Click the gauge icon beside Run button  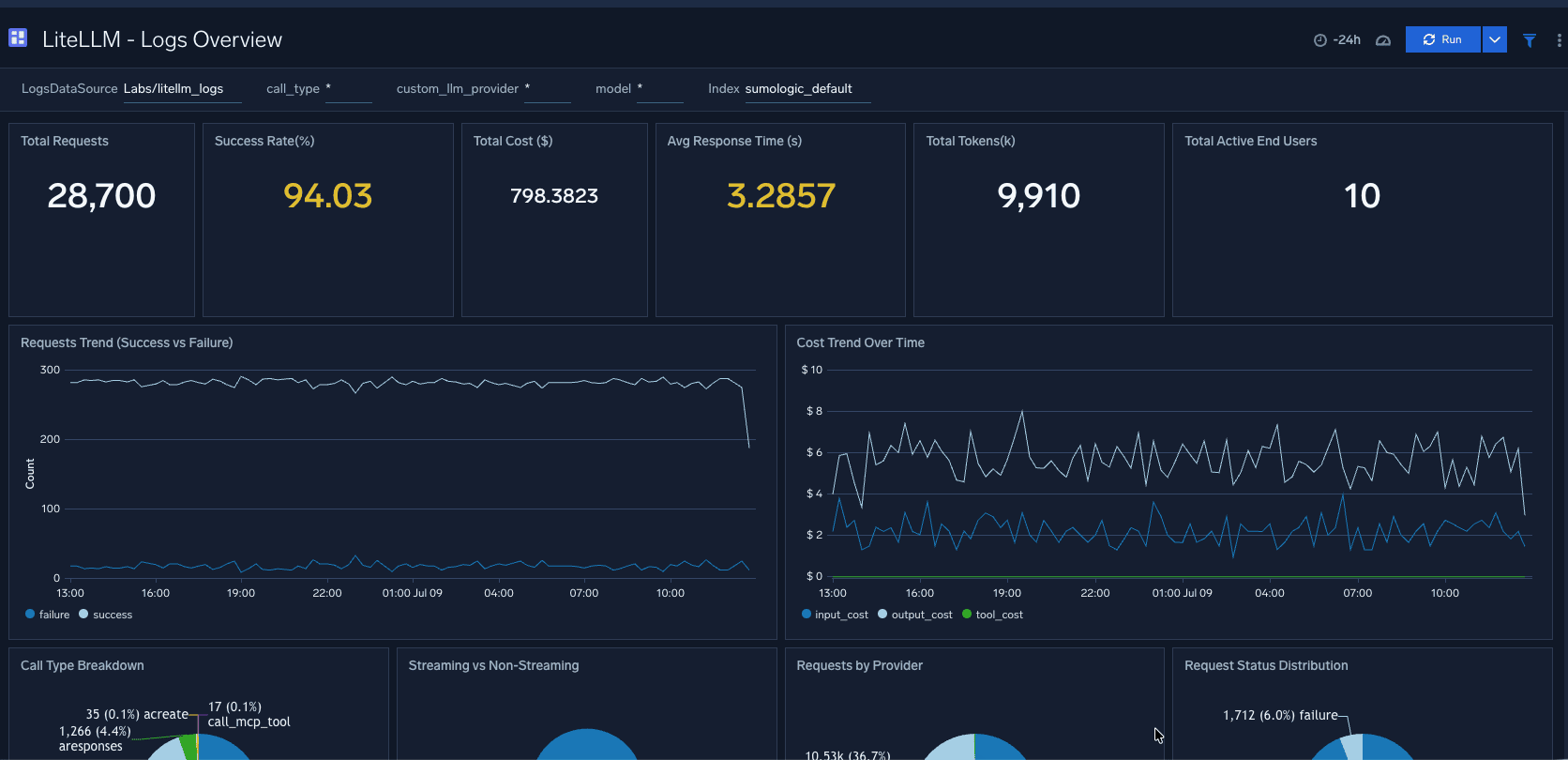point(1383,40)
